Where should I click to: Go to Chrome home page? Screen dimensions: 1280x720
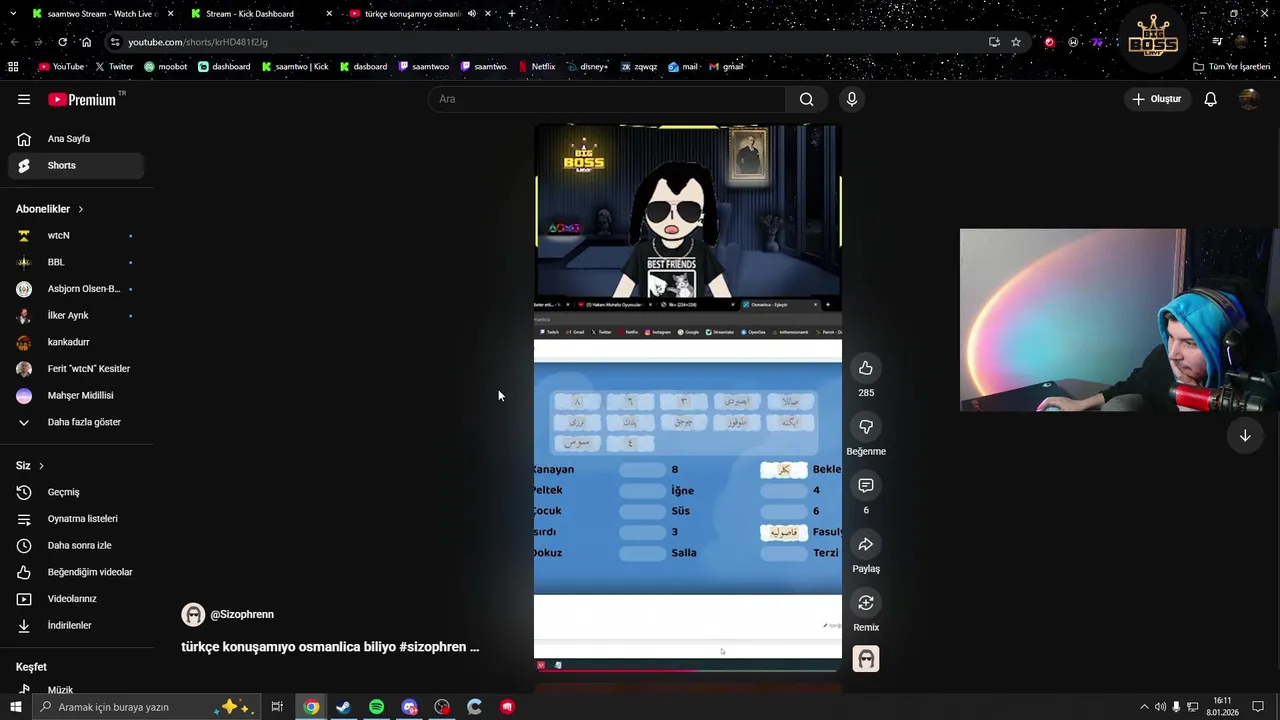(x=86, y=42)
